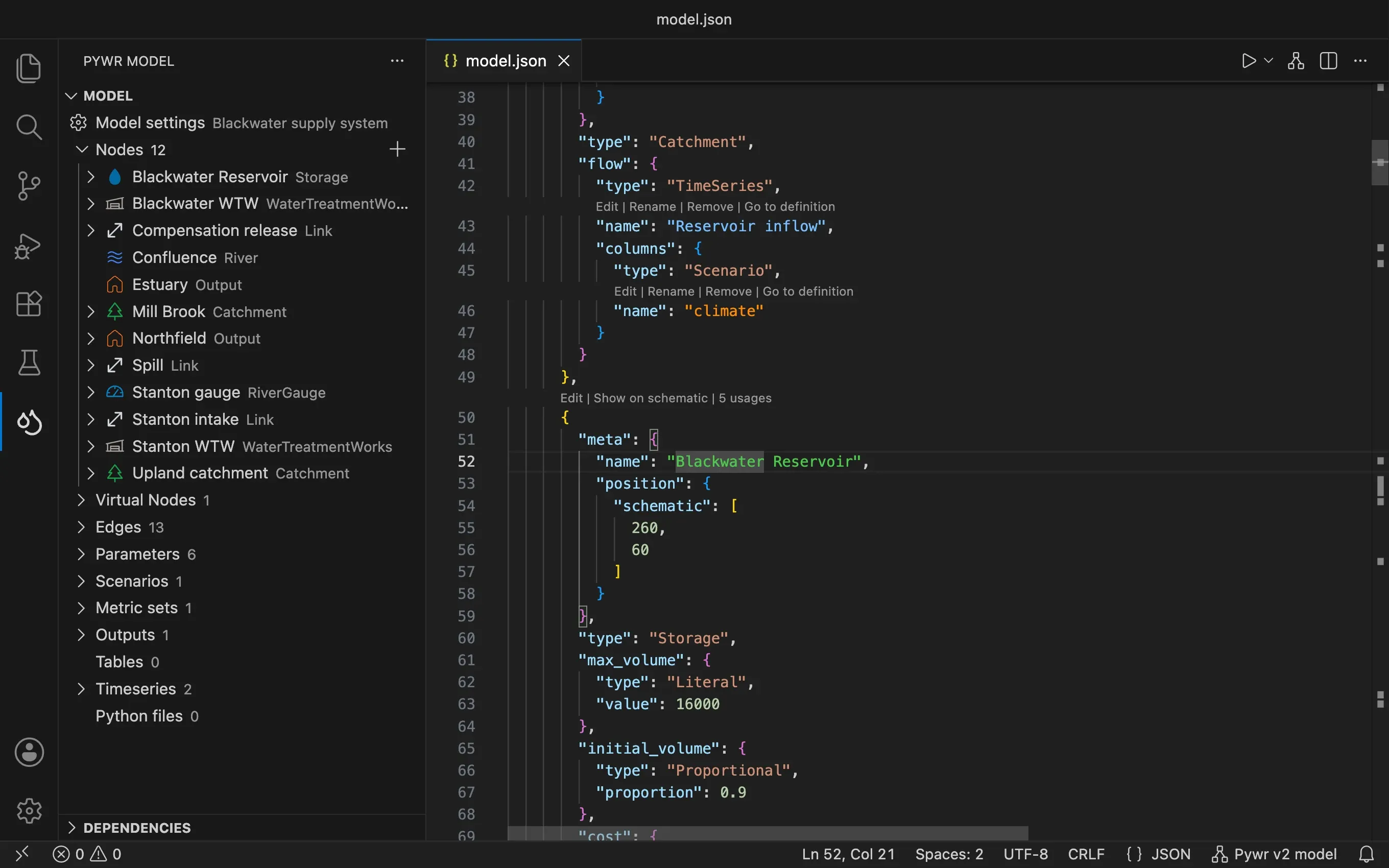Screen dimensions: 1389x868
Task: Click '5 usages' code lens link
Action: [x=745, y=398]
